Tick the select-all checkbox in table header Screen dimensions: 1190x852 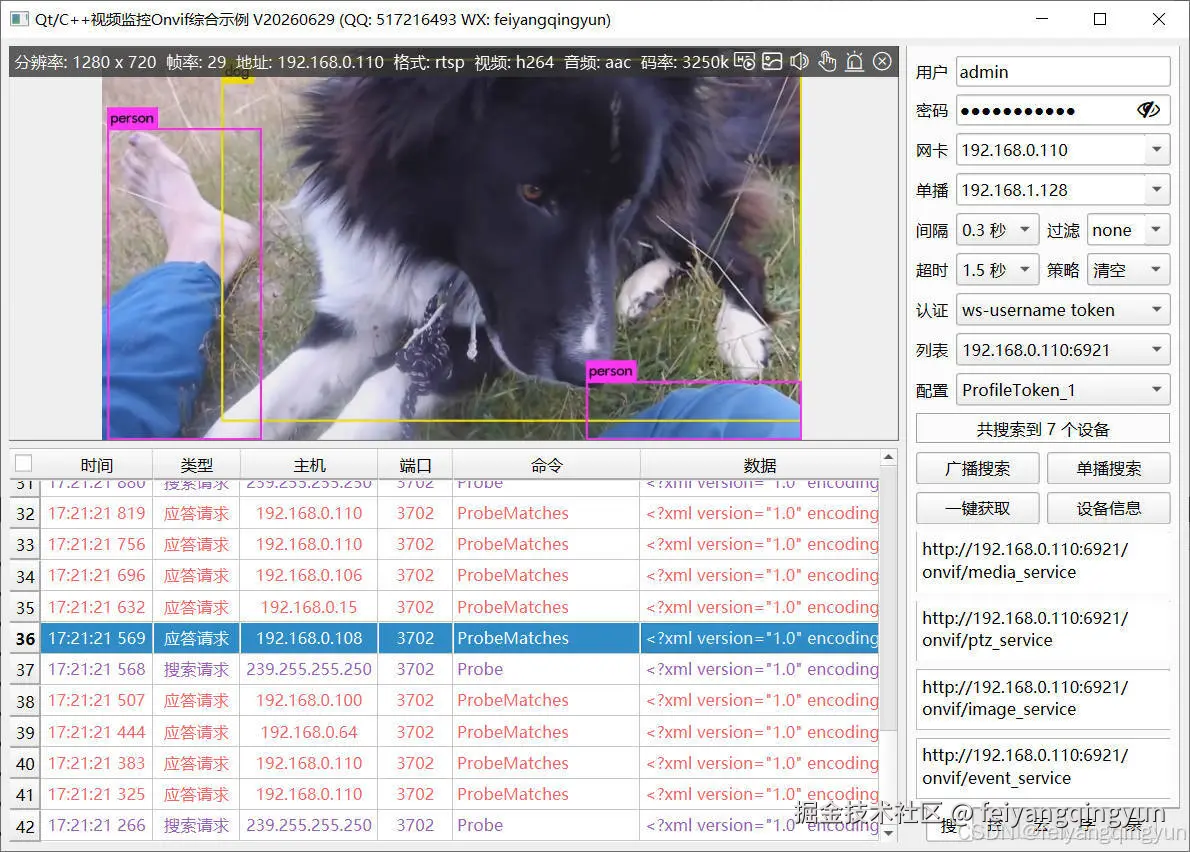pyautogui.click(x=24, y=464)
